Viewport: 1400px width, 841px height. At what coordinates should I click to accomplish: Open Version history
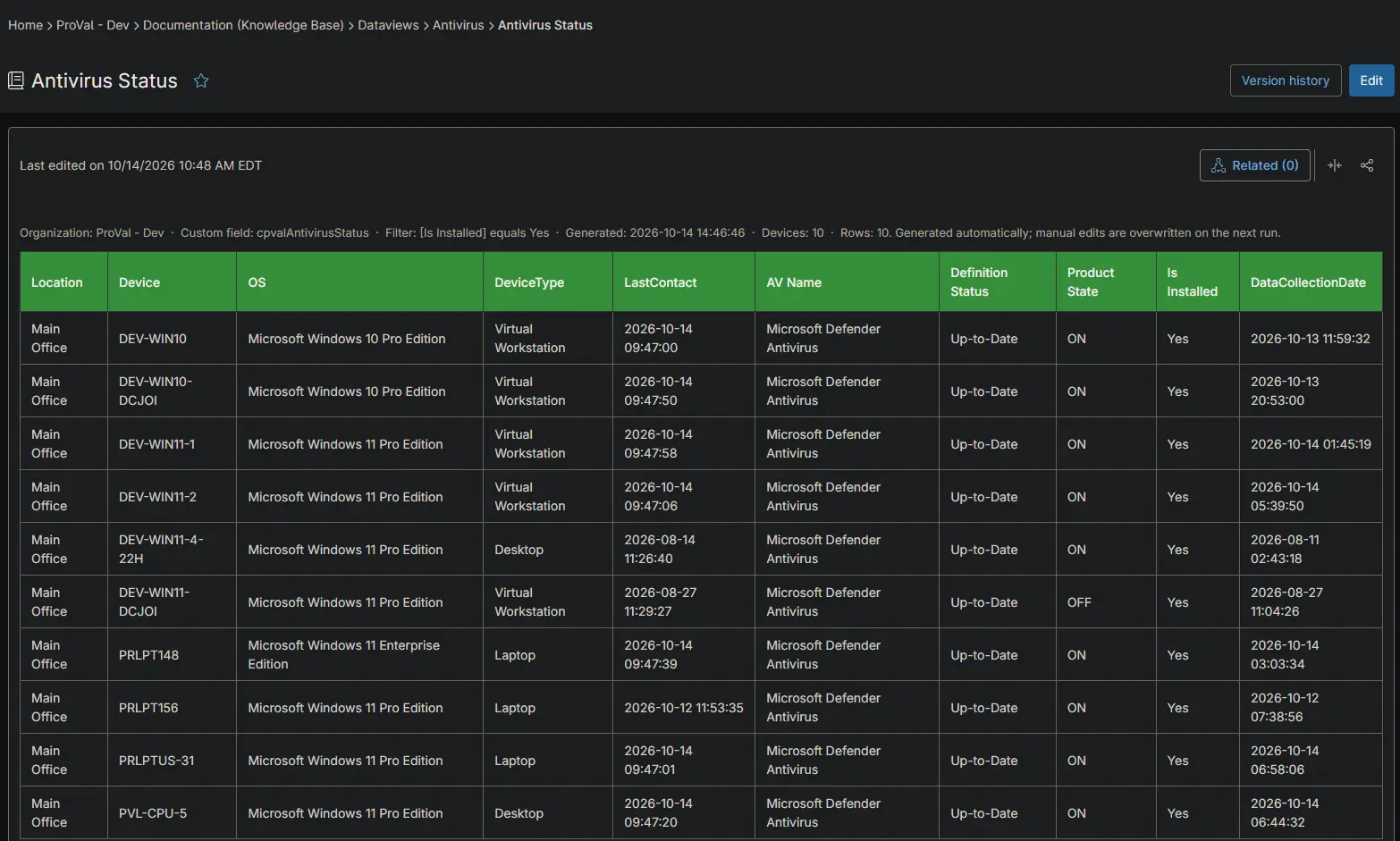pos(1286,80)
